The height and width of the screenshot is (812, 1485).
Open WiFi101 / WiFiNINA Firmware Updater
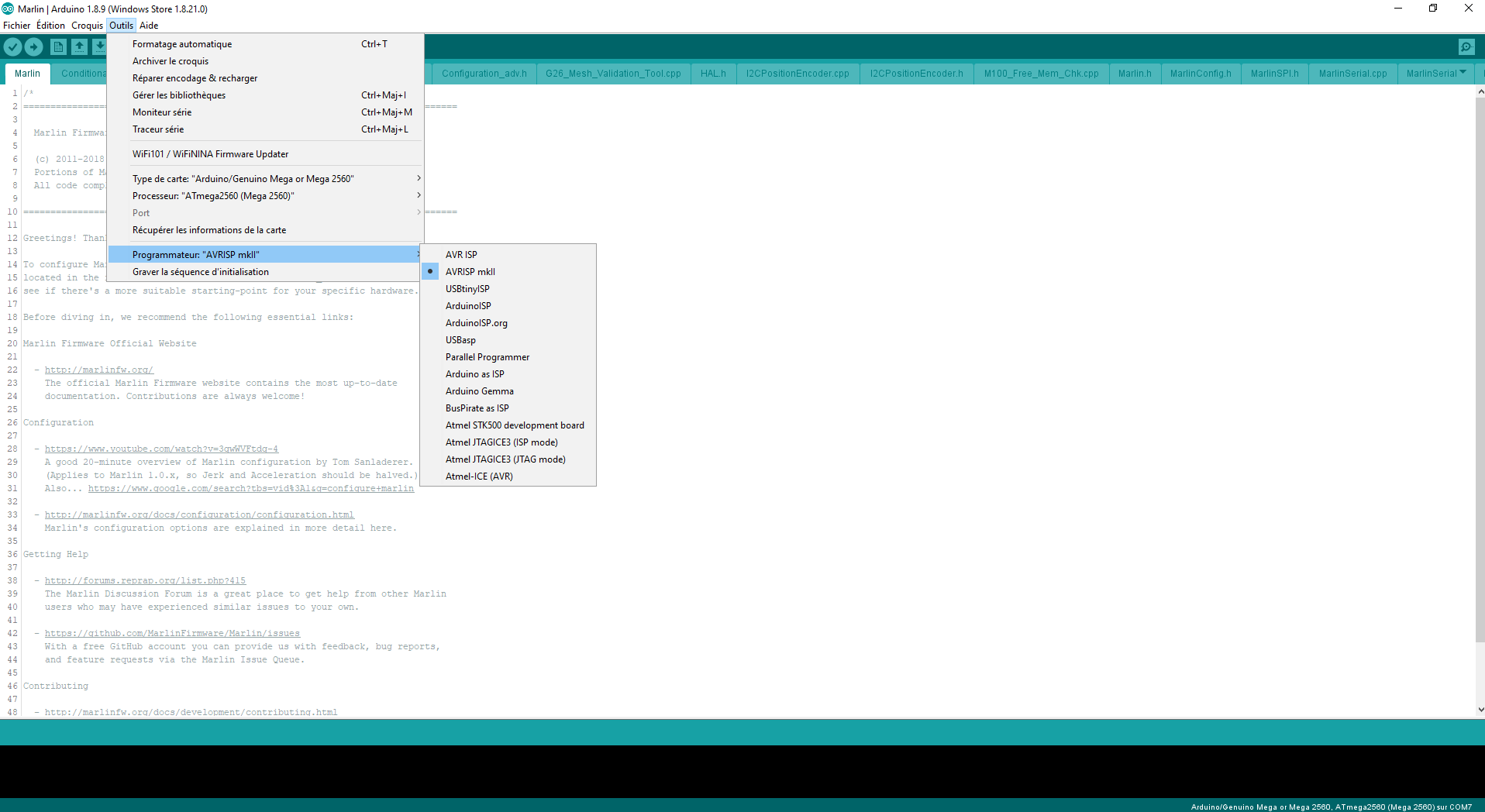(x=266, y=154)
